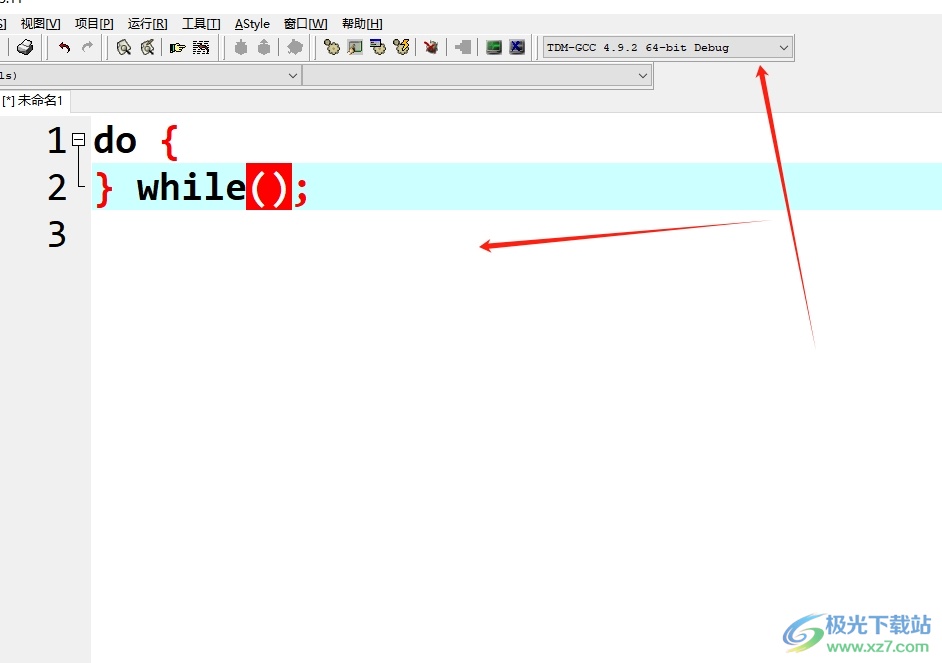
Task: Open the AStyle menu
Action: click(x=252, y=23)
